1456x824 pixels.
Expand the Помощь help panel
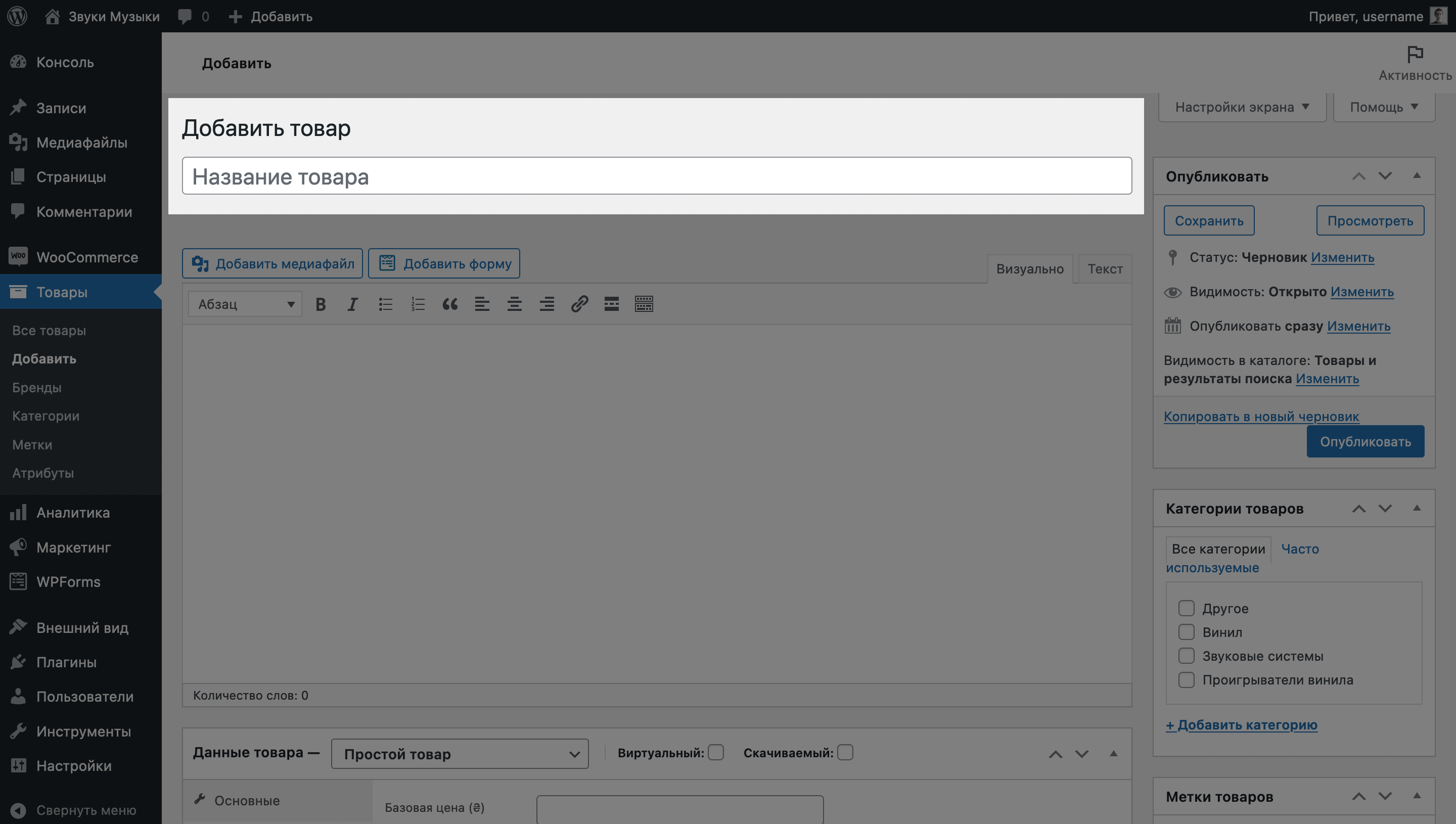1384,107
